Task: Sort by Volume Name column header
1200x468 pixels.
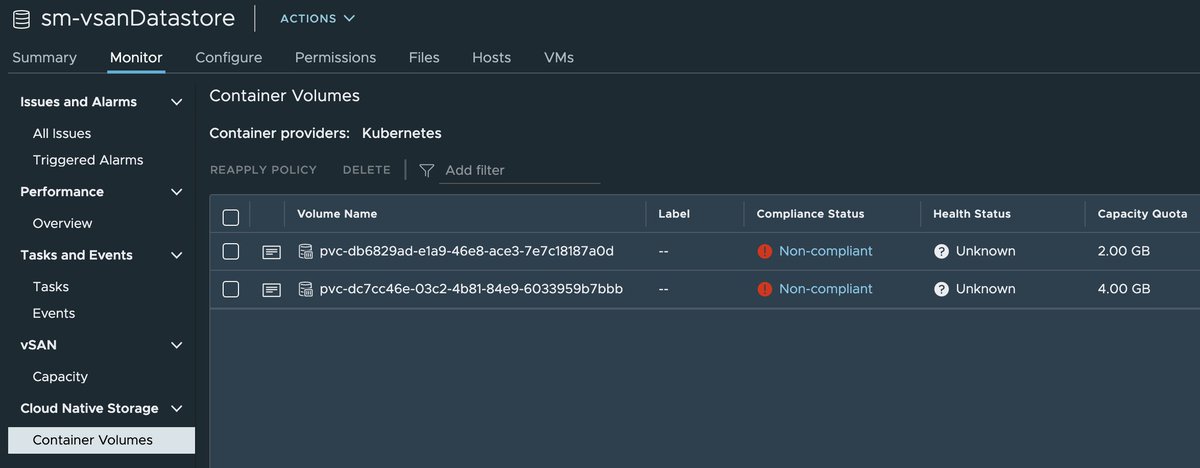Action: click(337, 214)
